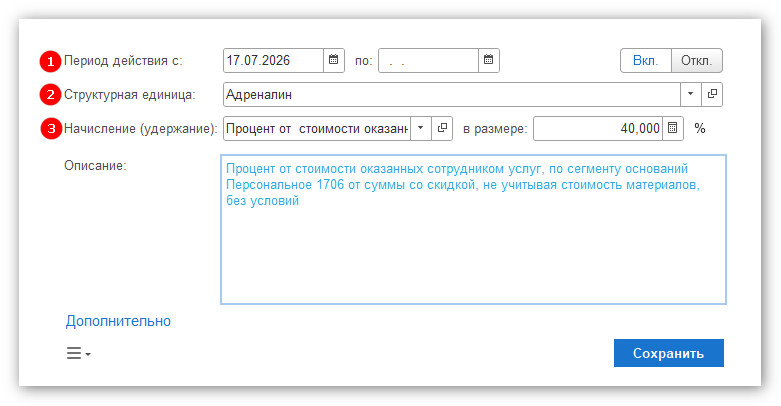Viewport: 781px width, 406px height.
Task: Click into Структурная единица field Адреналин
Action: pos(452,94)
